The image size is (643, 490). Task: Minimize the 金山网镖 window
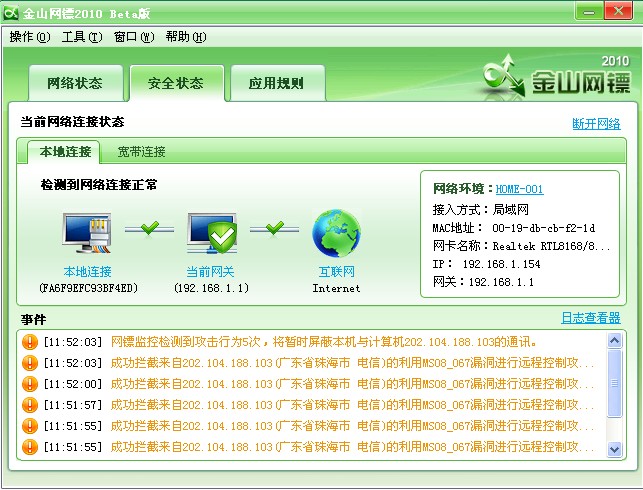[x=589, y=11]
